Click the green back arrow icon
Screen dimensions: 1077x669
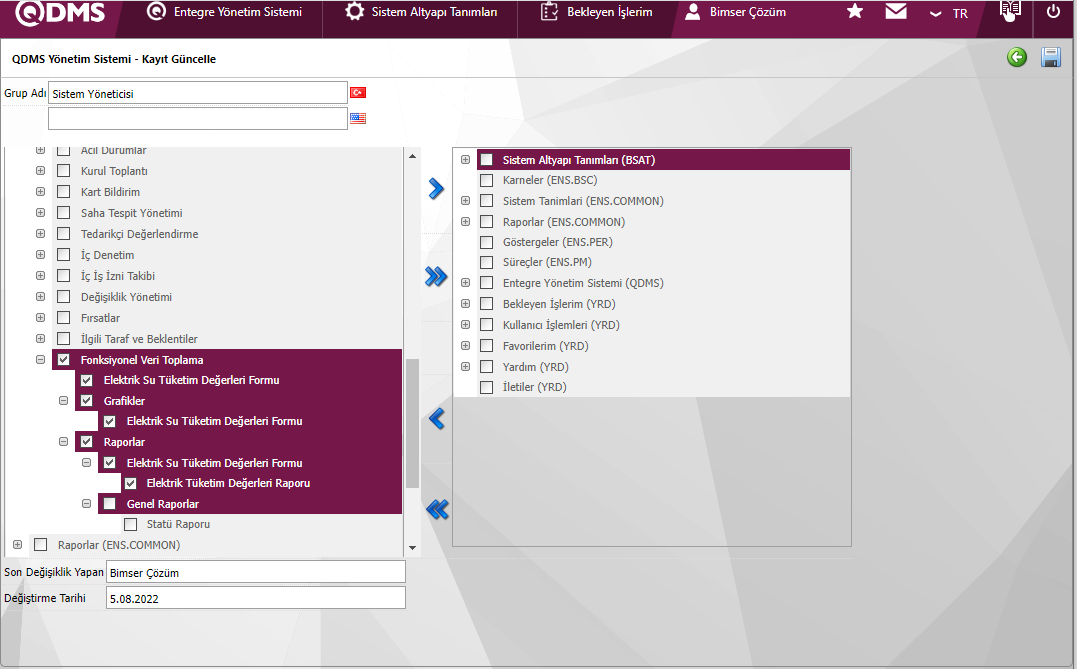point(1017,58)
